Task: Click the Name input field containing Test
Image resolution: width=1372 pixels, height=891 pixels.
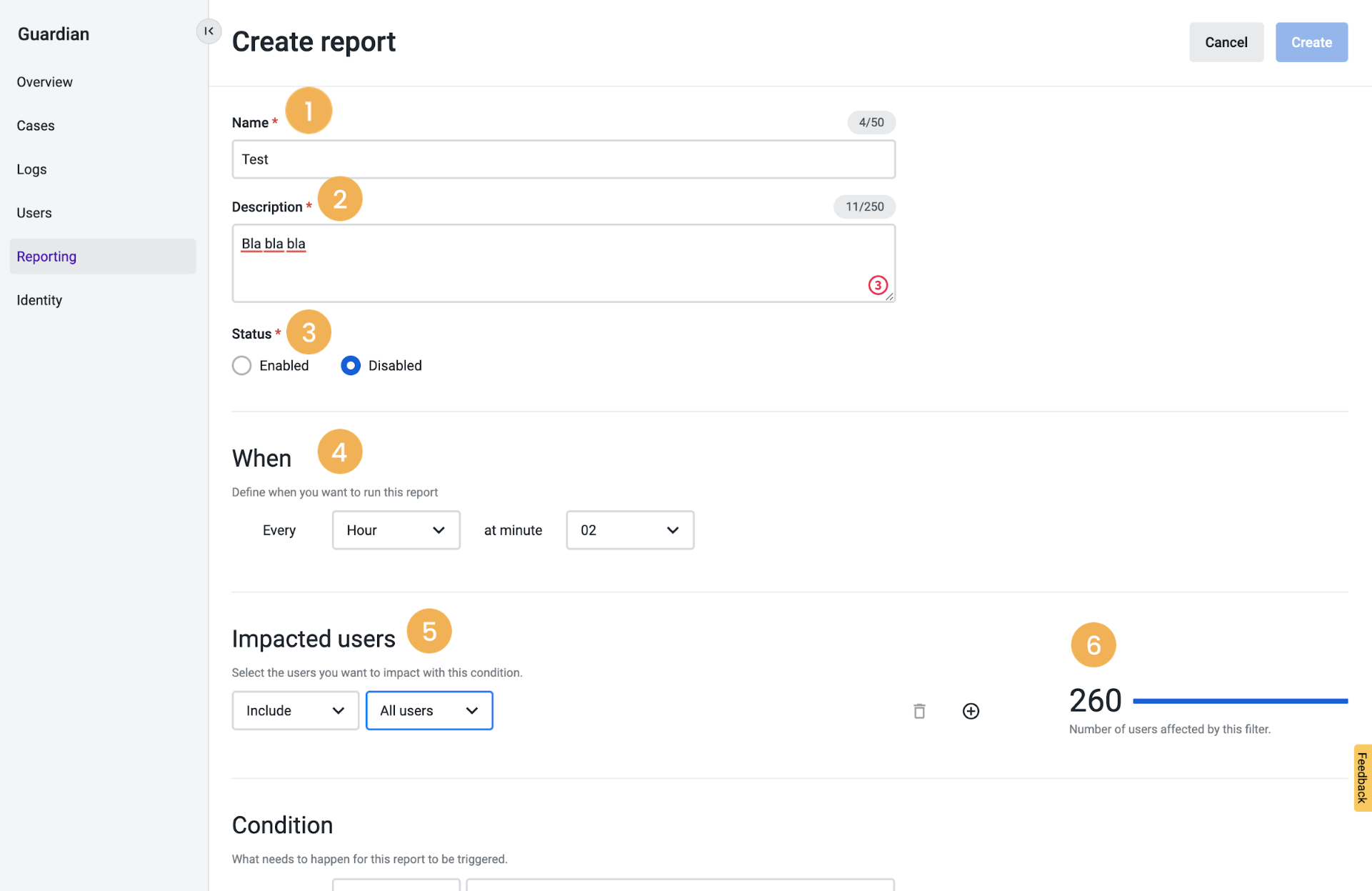Action: click(x=563, y=159)
